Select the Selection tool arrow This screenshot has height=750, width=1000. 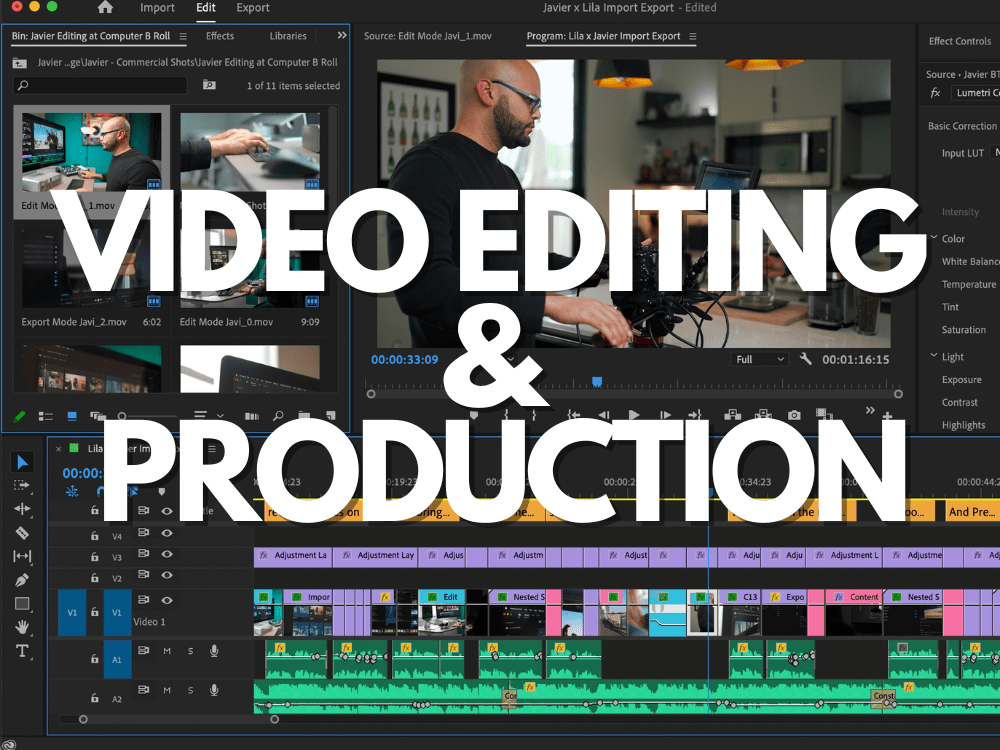click(x=22, y=461)
